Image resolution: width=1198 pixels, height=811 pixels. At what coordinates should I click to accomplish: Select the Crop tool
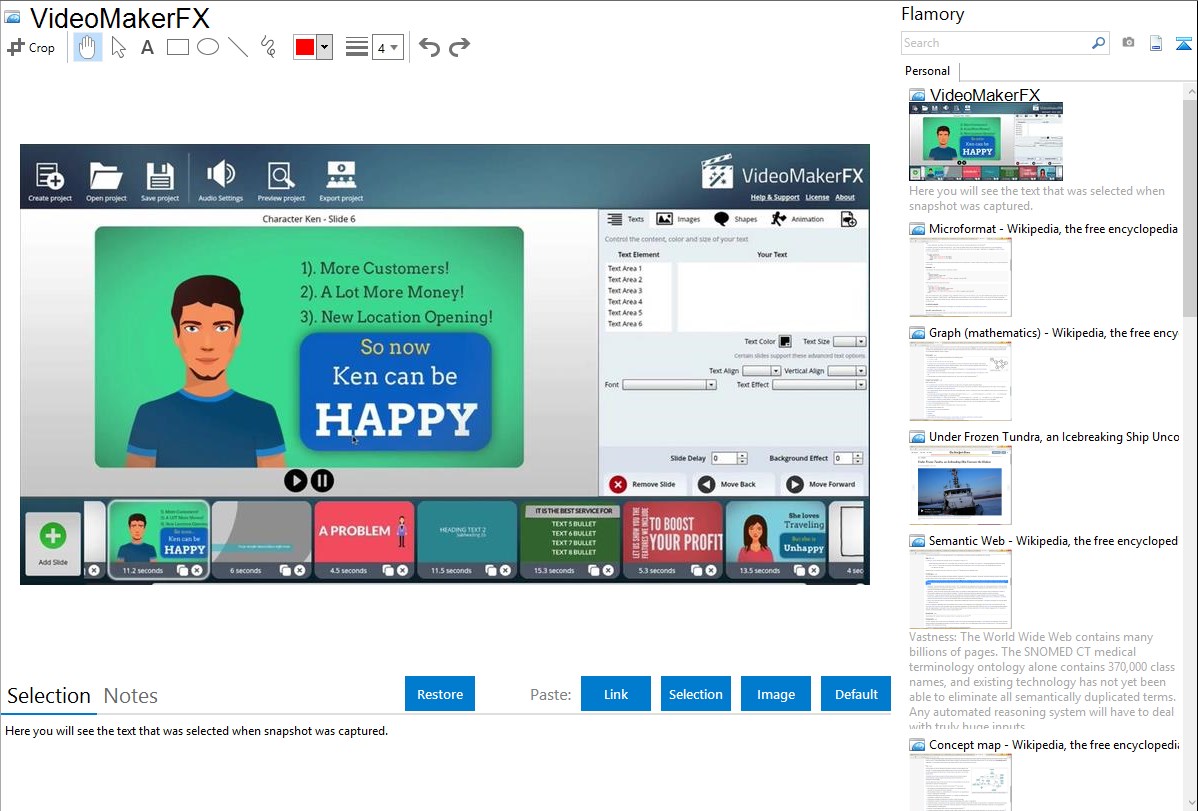click(31, 47)
